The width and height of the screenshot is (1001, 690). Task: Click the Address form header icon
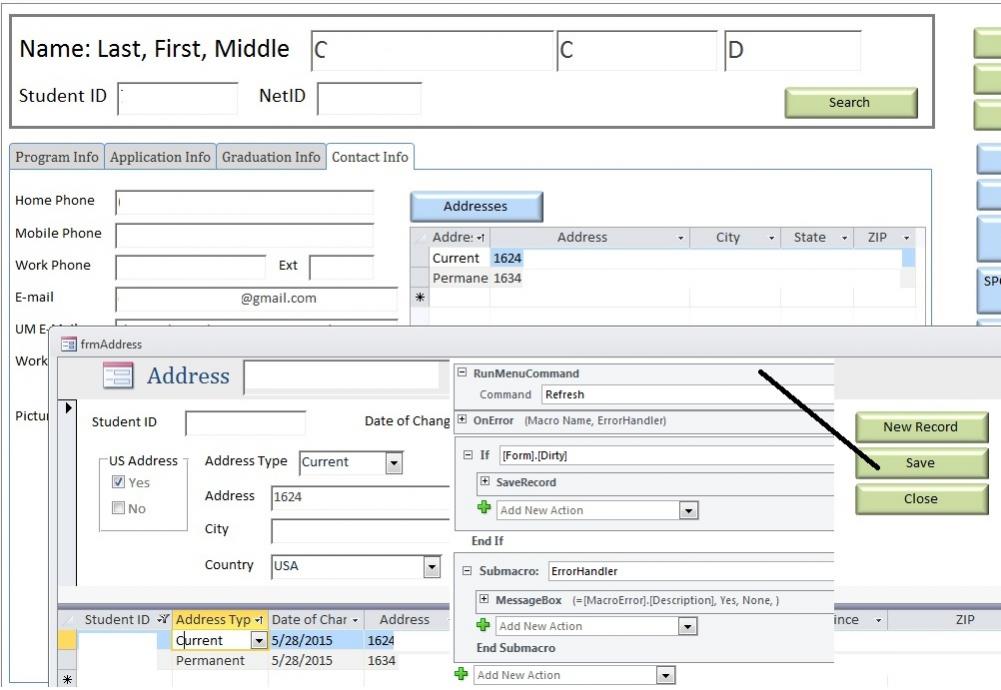(x=118, y=375)
